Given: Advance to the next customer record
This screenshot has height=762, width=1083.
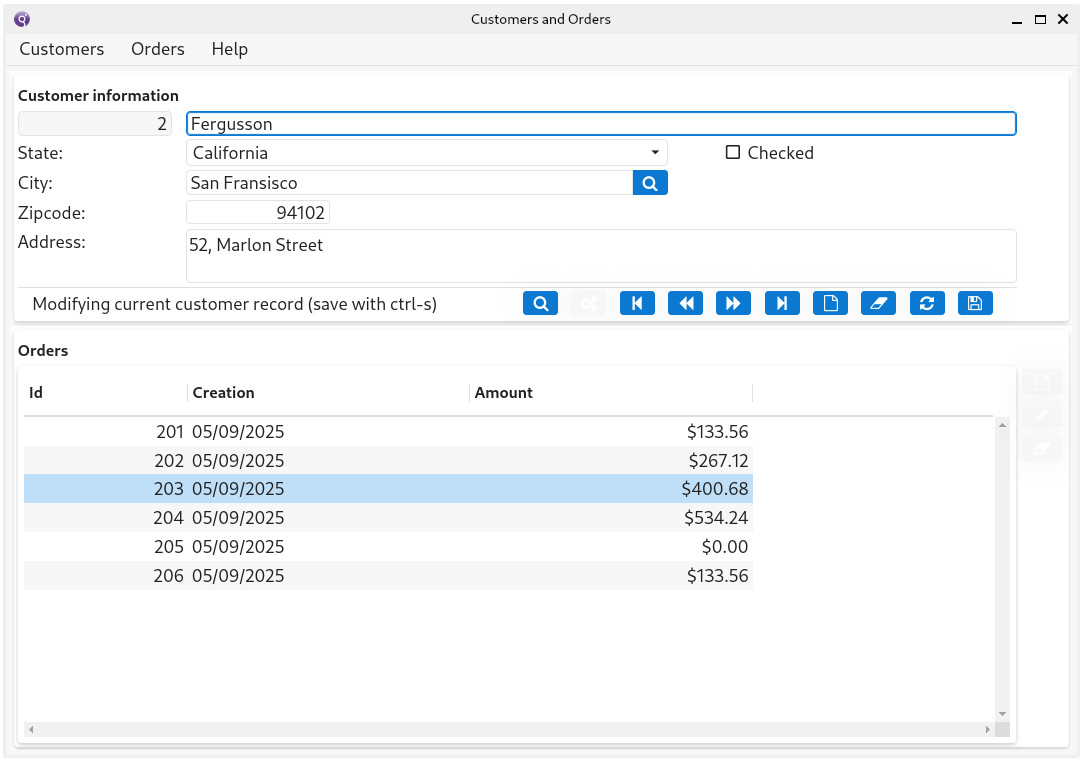Looking at the screenshot, I should [733, 303].
